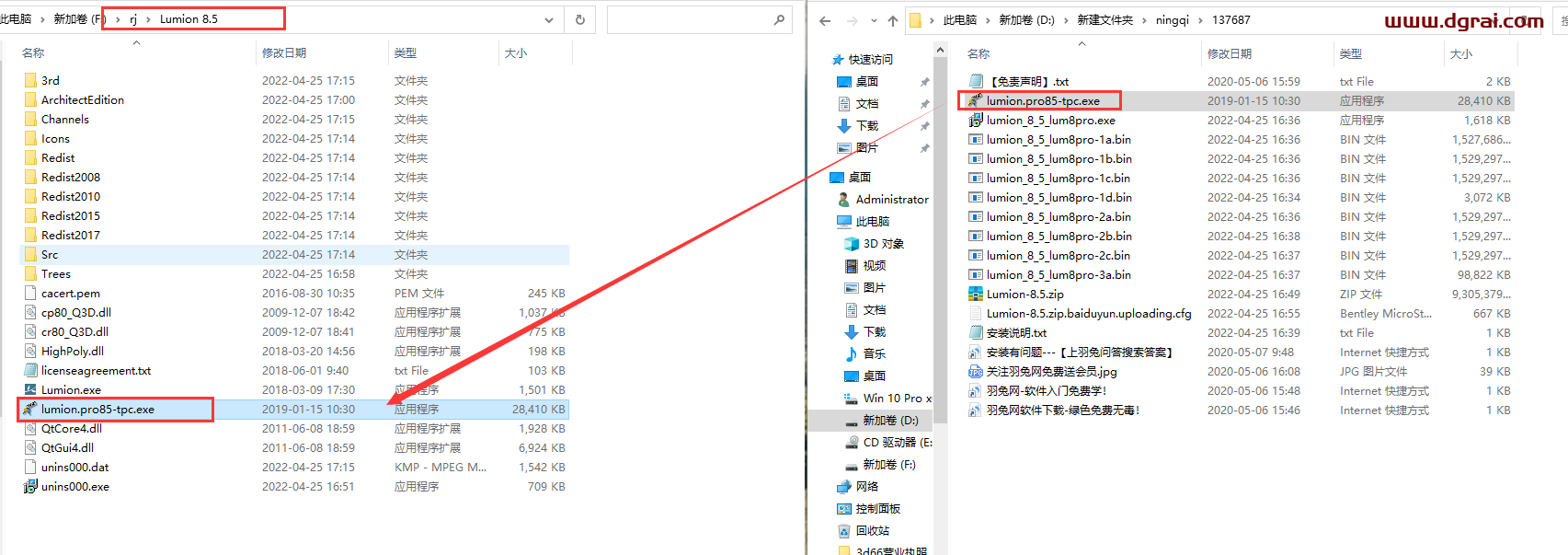Go back in right window navigation

(825, 20)
